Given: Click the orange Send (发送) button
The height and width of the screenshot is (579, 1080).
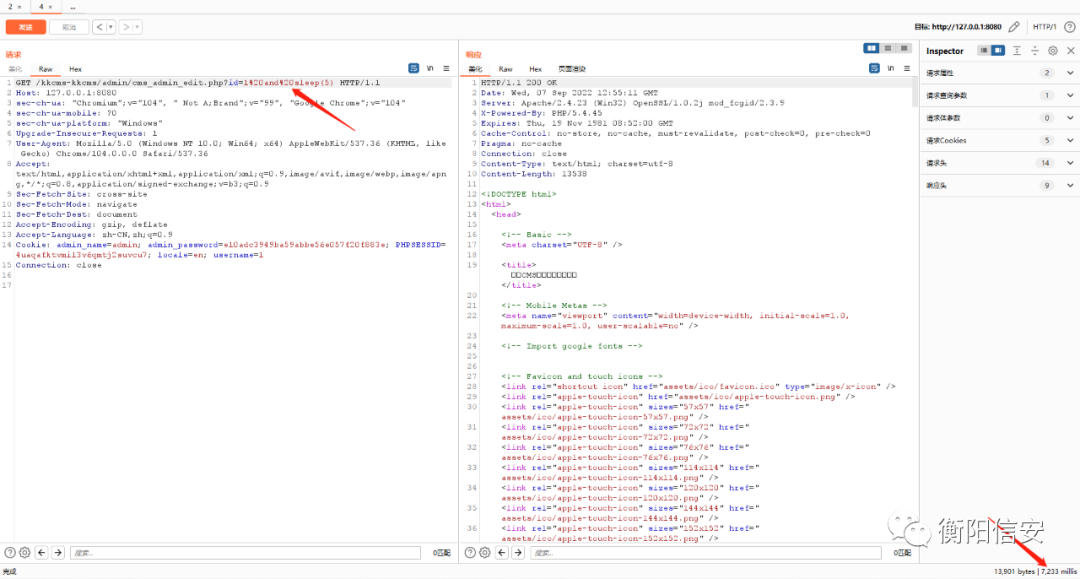Looking at the screenshot, I should tap(25, 27).
